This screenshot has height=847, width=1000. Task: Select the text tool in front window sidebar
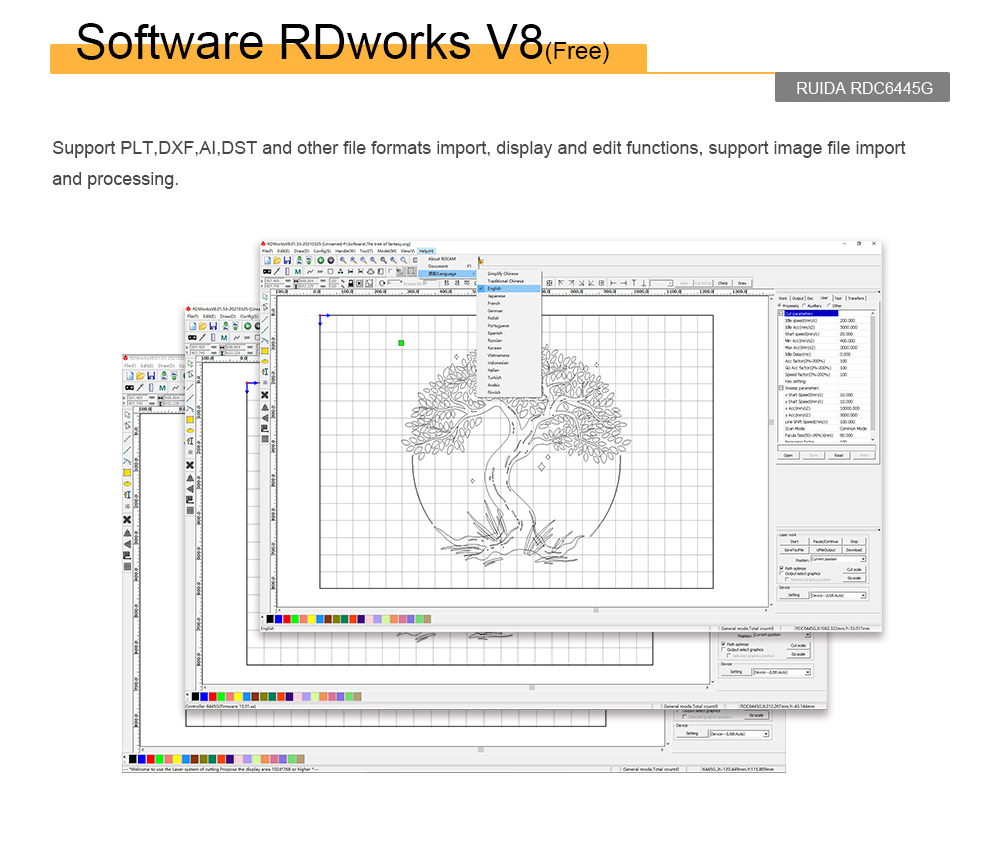[x=265, y=371]
